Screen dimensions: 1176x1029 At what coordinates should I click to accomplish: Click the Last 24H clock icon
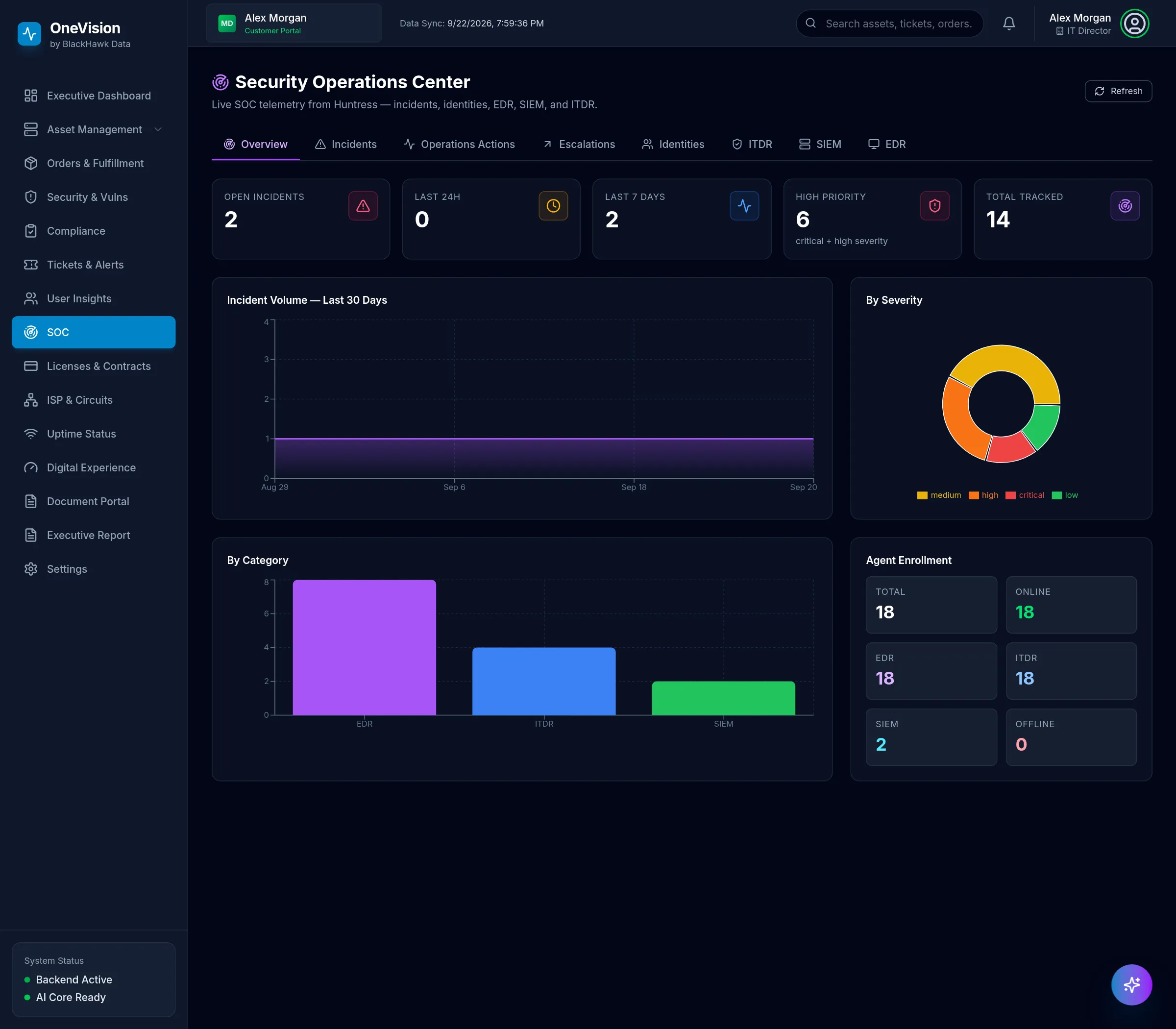(x=554, y=206)
